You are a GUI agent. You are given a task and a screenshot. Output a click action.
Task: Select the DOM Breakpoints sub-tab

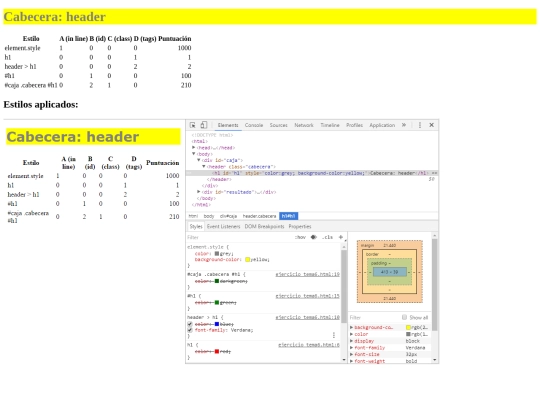point(264,226)
